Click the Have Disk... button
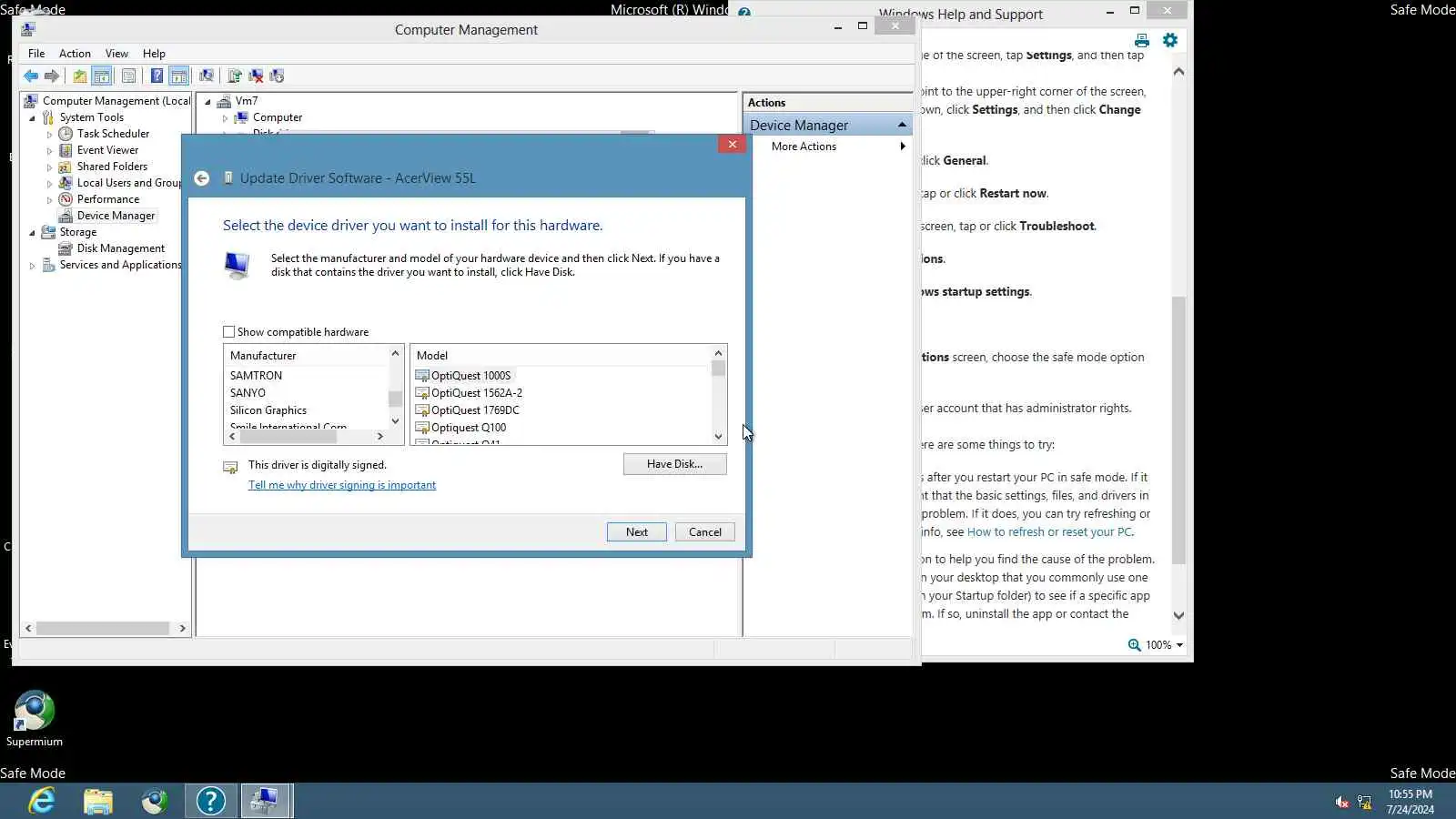This screenshot has width=1456, height=819. coord(674,464)
